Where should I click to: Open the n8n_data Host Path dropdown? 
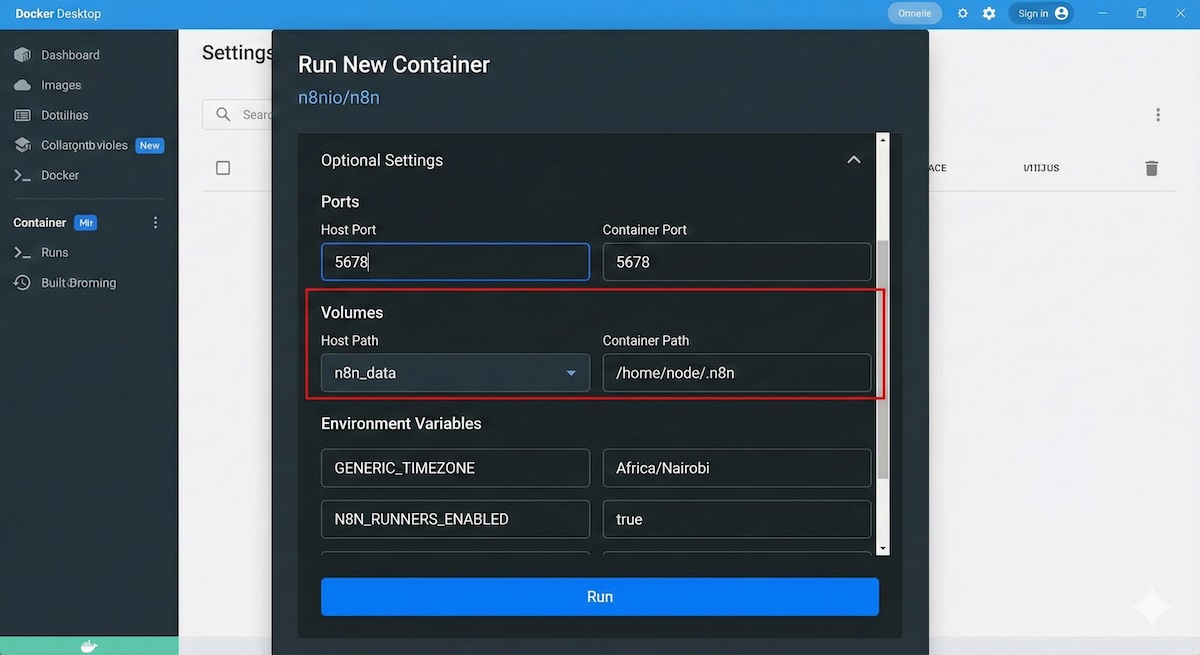pos(455,373)
